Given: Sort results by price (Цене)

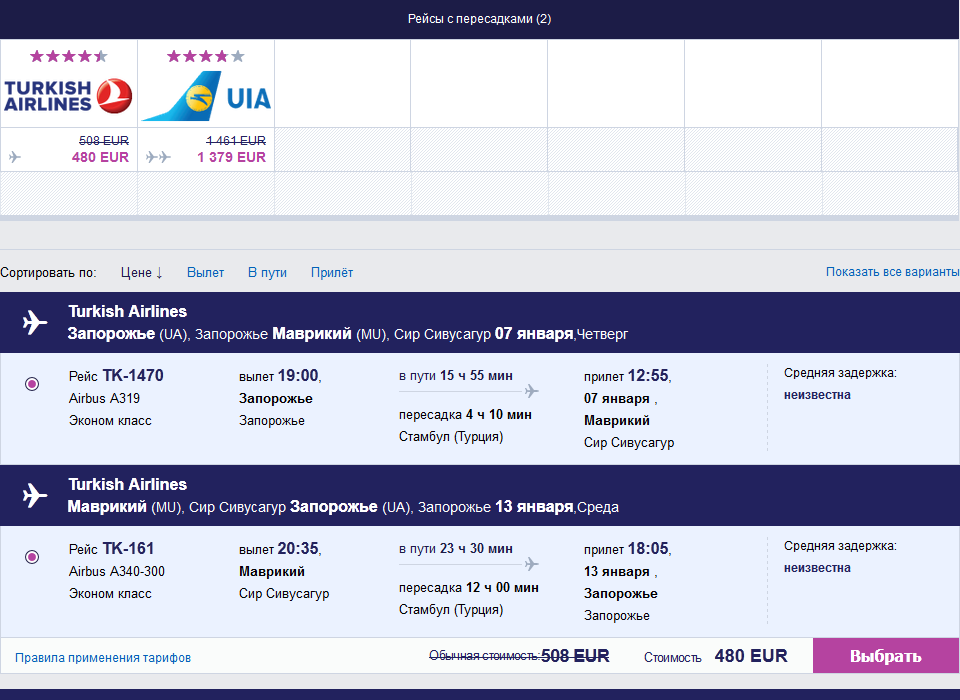Looking at the screenshot, I should tap(141, 272).
